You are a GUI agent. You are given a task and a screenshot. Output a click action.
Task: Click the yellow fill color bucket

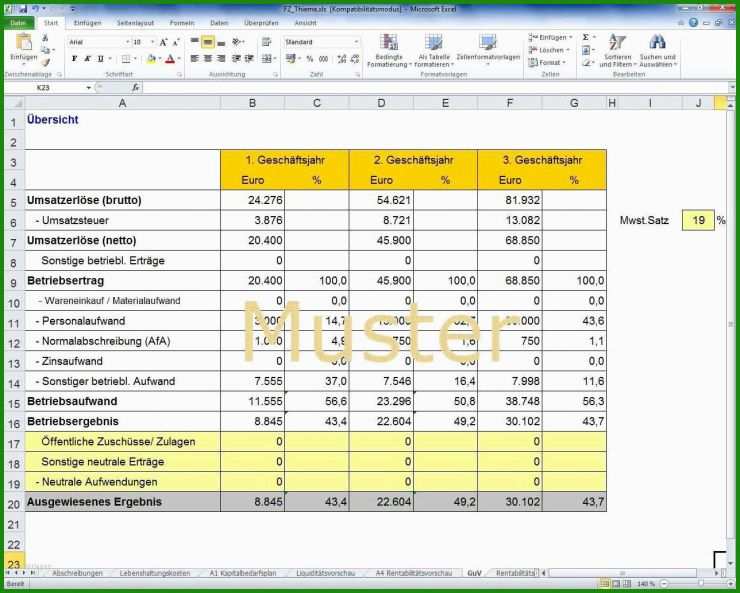(x=151, y=58)
